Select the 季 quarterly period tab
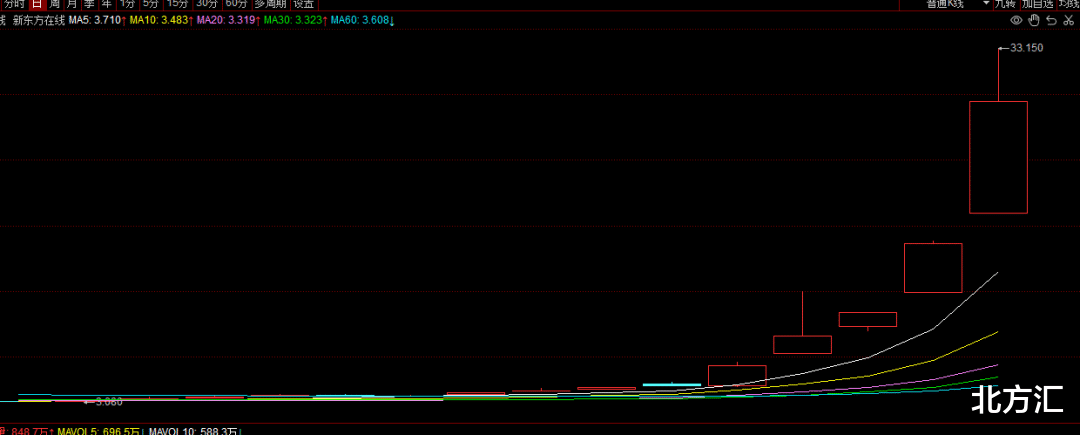This screenshot has height=435, width=1080. (x=89, y=3)
